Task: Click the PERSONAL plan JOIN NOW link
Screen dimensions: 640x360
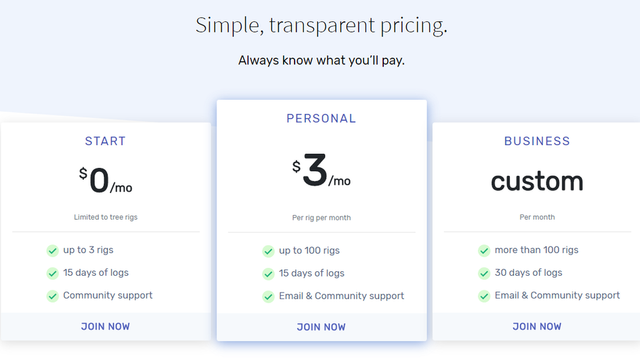Action: [321, 327]
